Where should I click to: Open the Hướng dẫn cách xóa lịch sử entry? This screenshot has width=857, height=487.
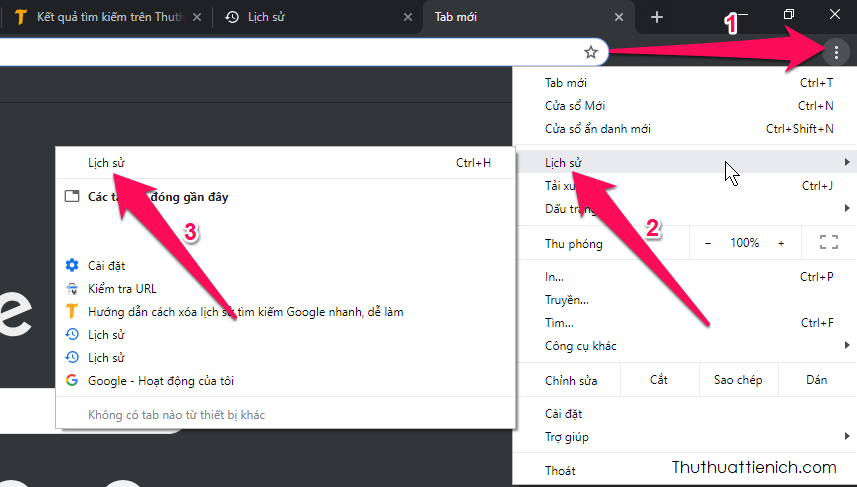245,312
